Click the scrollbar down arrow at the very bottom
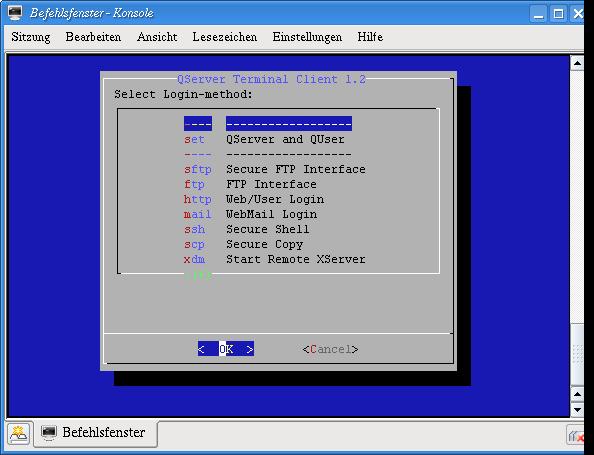This screenshot has width=594, height=455. tap(577, 410)
